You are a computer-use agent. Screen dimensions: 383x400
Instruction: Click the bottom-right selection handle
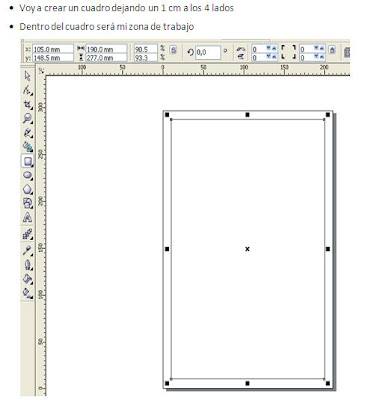tap(328, 384)
